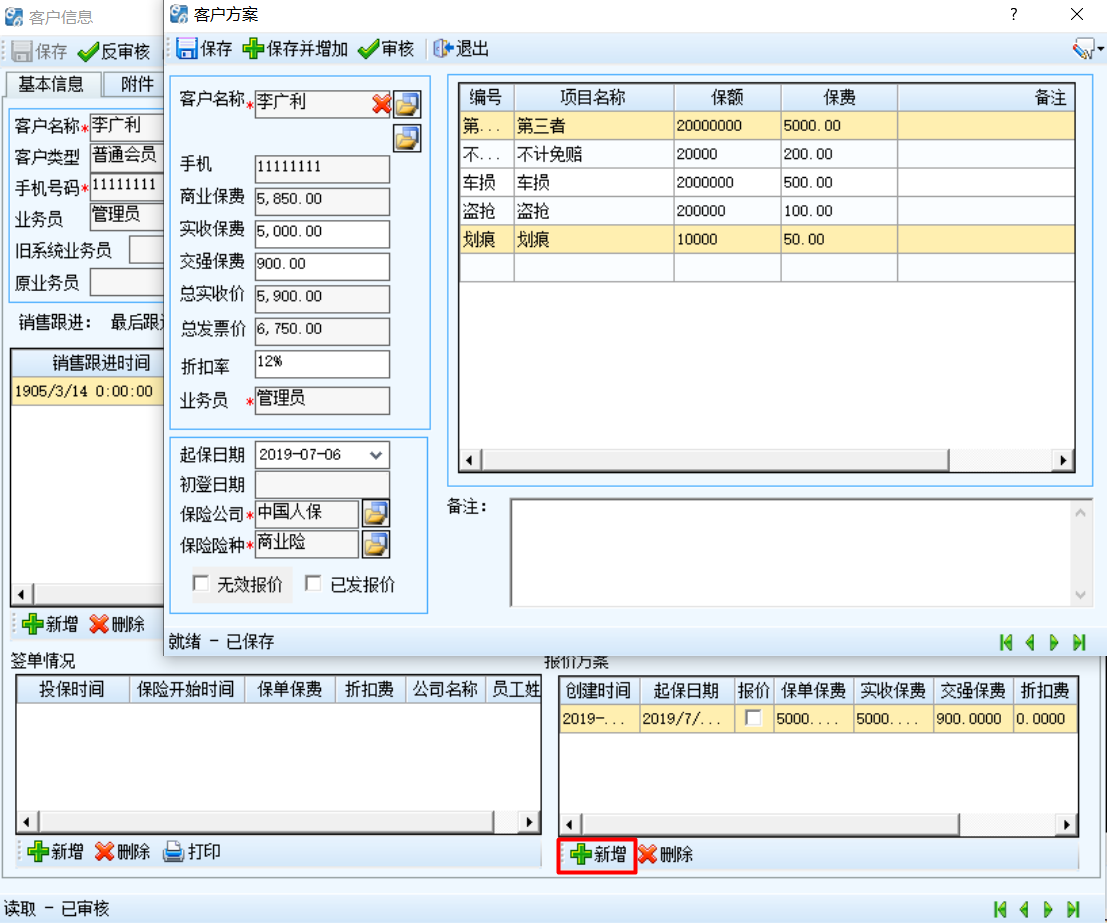Go to last record in plan navigator
The image size is (1107, 923).
point(1079,642)
